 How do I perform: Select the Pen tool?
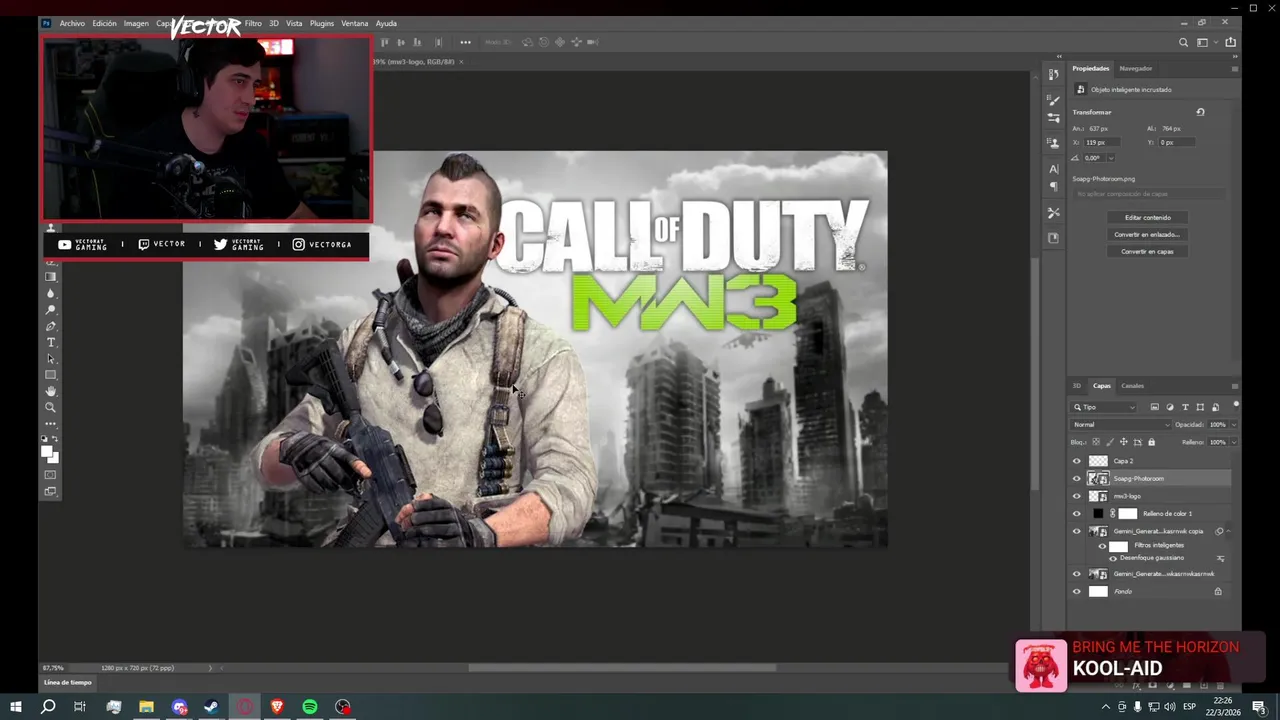[x=51, y=326]
